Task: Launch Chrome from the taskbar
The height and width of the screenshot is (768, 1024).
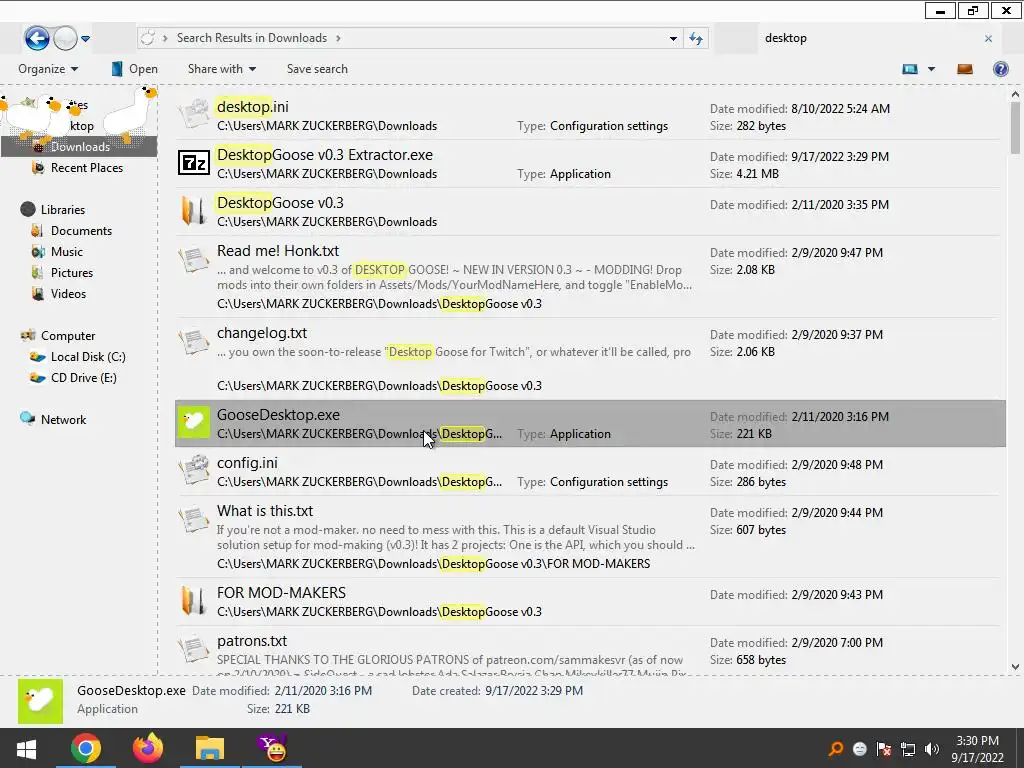Action: 86,748
